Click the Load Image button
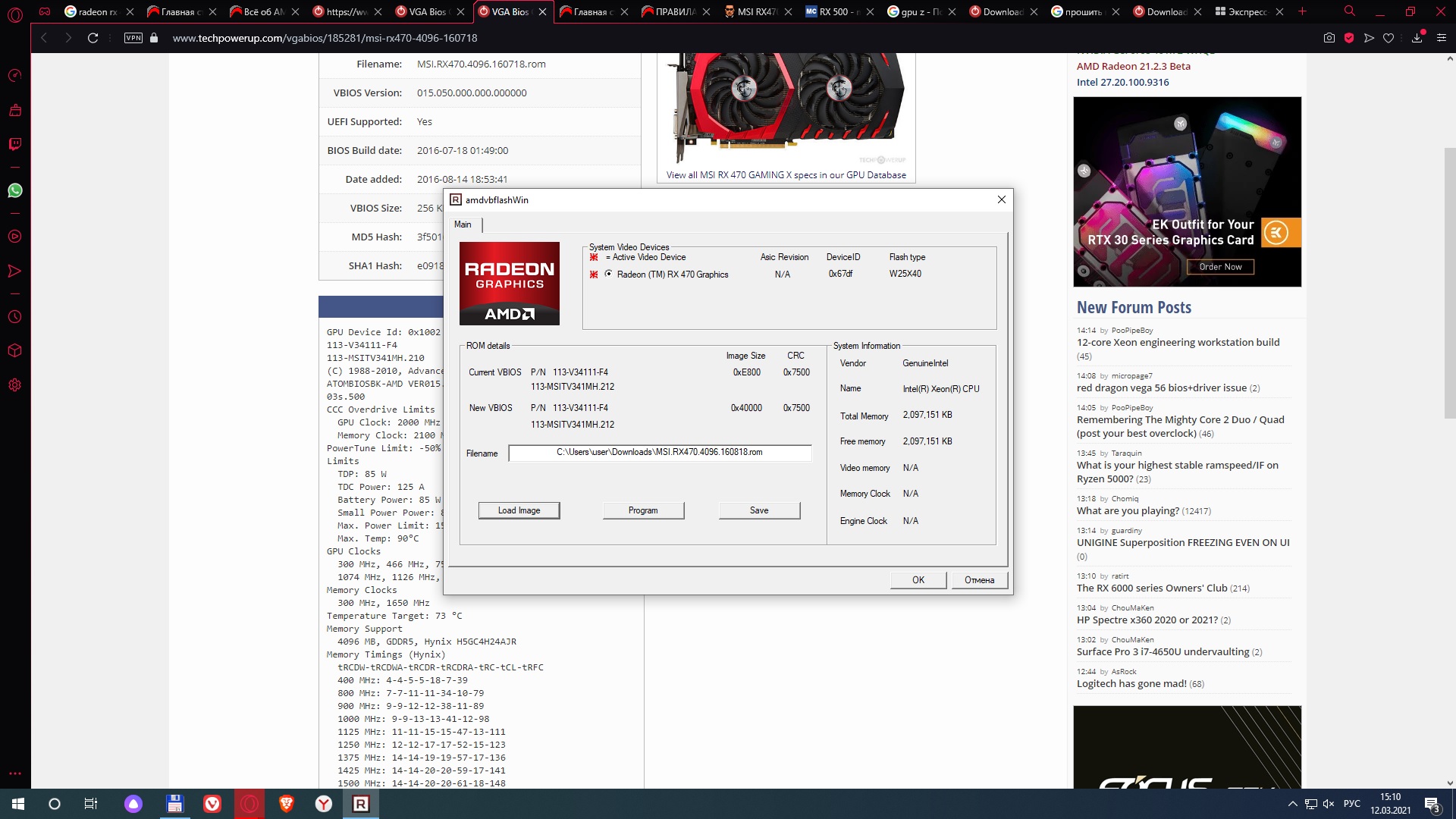Viewport: 1456px width, 819px height. (x=519, y=510)
